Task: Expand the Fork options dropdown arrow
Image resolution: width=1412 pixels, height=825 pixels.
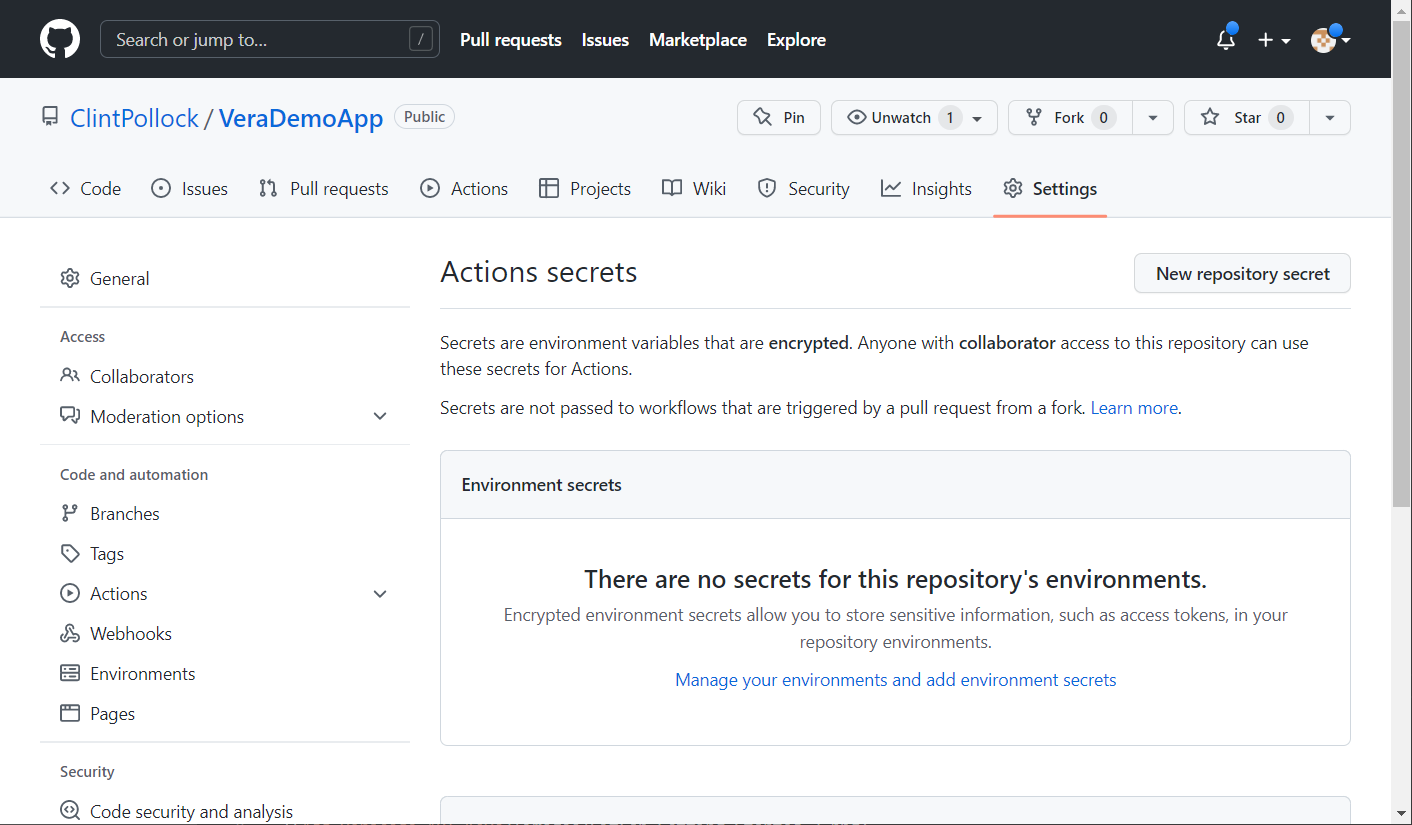Action: click(x=1153, y=117)
